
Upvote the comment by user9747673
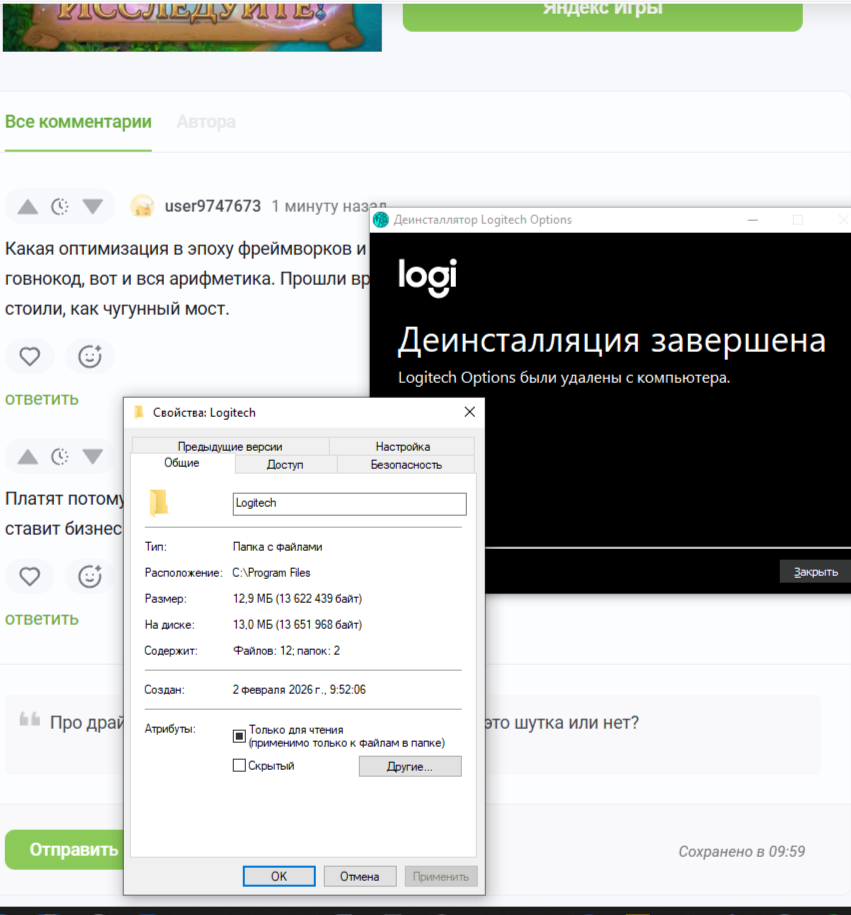point(27,207)
